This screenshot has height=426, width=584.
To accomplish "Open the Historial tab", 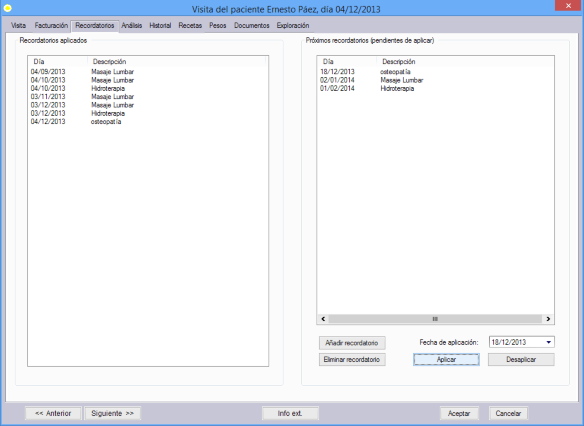I will [160, 25].
